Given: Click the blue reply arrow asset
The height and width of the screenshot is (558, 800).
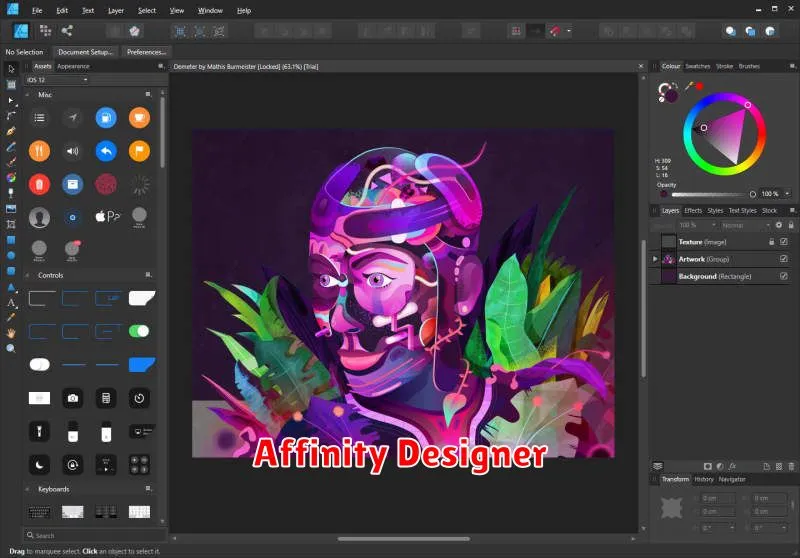Looking at the screenshot, I should click(x=106, y=151).
